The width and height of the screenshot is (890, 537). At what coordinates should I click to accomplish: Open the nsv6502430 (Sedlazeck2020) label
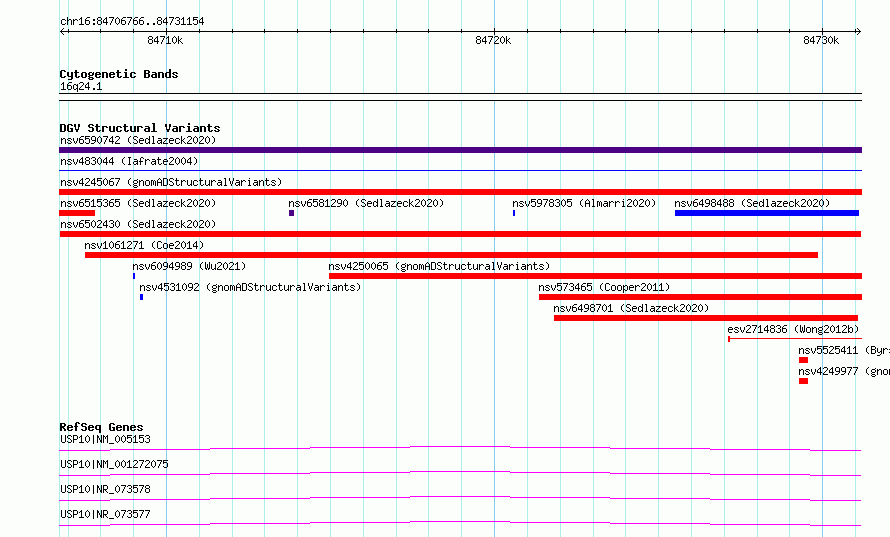click(x=138, y=224)
